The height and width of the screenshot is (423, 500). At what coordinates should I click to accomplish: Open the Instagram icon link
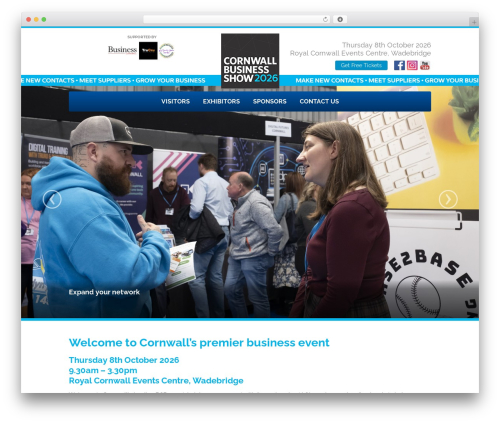[x=412, y=65]
